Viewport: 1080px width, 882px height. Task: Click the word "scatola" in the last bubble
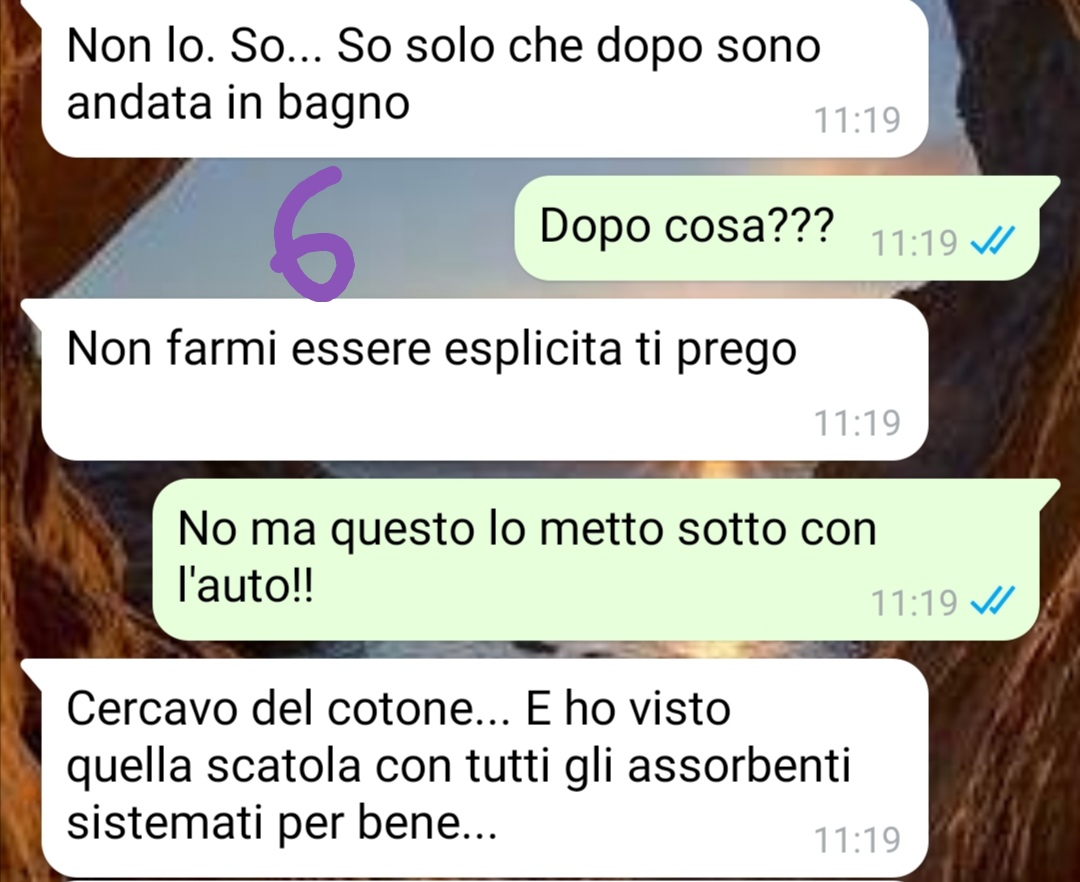click(284, 766)
